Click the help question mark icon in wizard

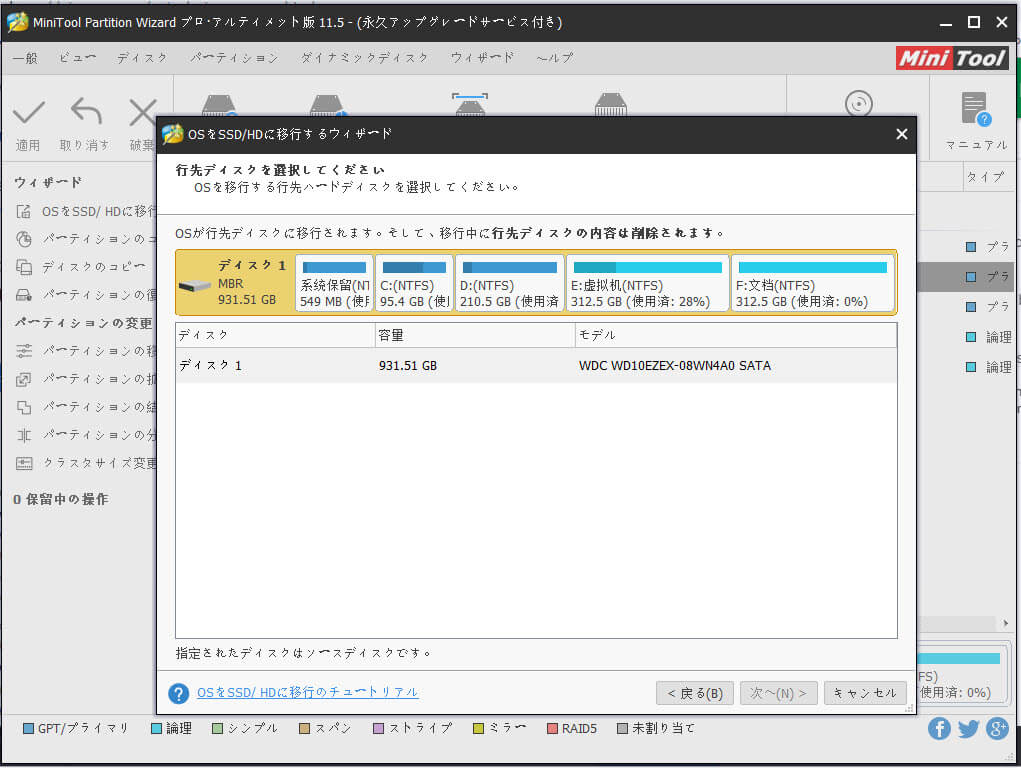click(x=178, y=693)
